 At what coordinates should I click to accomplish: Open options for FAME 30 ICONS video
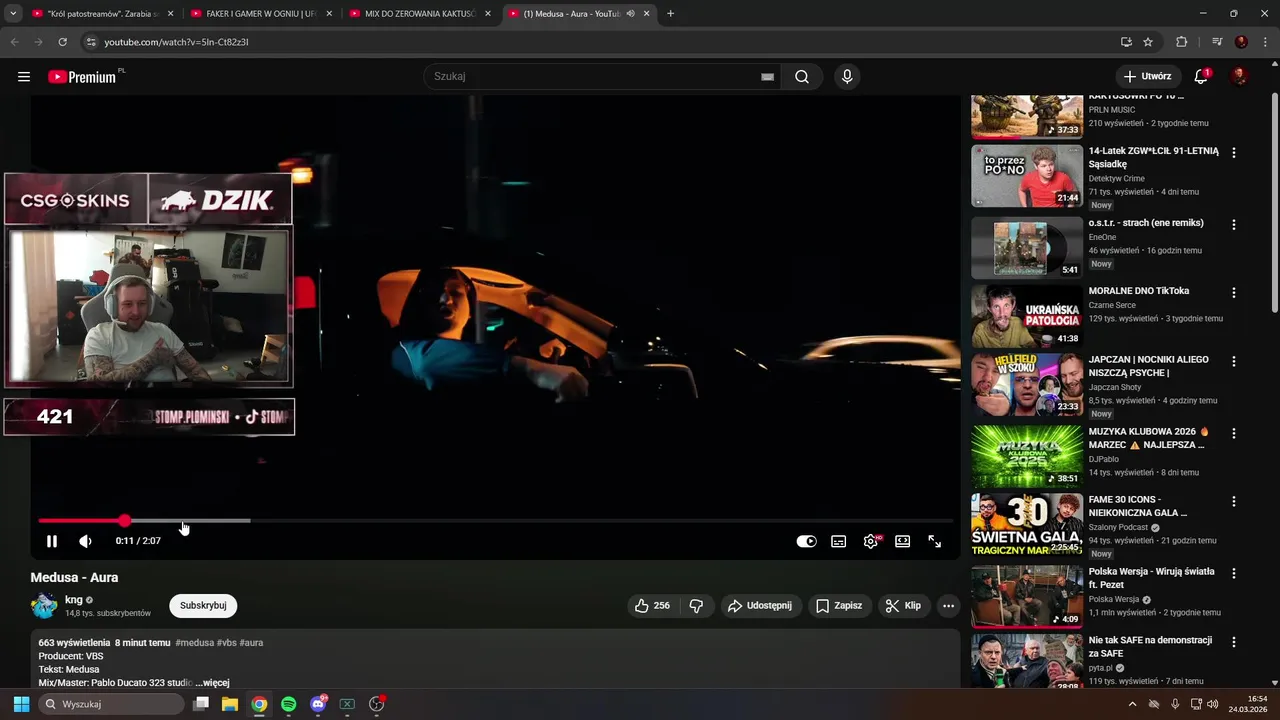click(x=1234, y=502)
